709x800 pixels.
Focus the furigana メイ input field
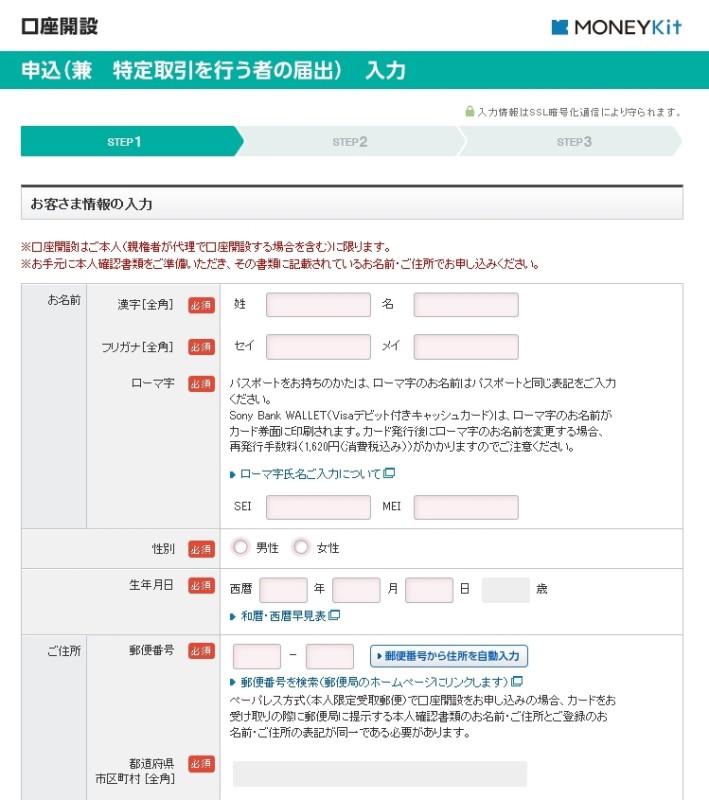click(x=466, y=346)
